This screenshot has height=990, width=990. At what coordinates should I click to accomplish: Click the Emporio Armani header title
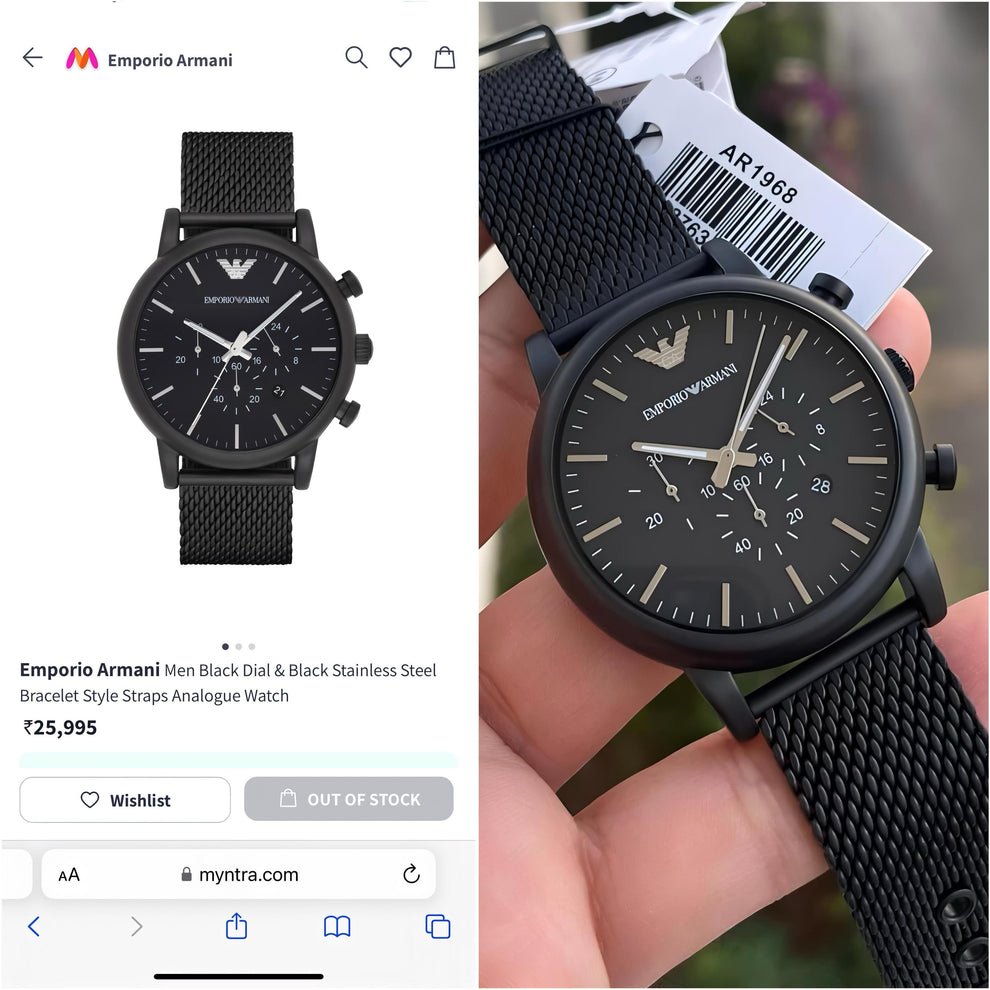(x=170, y=61)
